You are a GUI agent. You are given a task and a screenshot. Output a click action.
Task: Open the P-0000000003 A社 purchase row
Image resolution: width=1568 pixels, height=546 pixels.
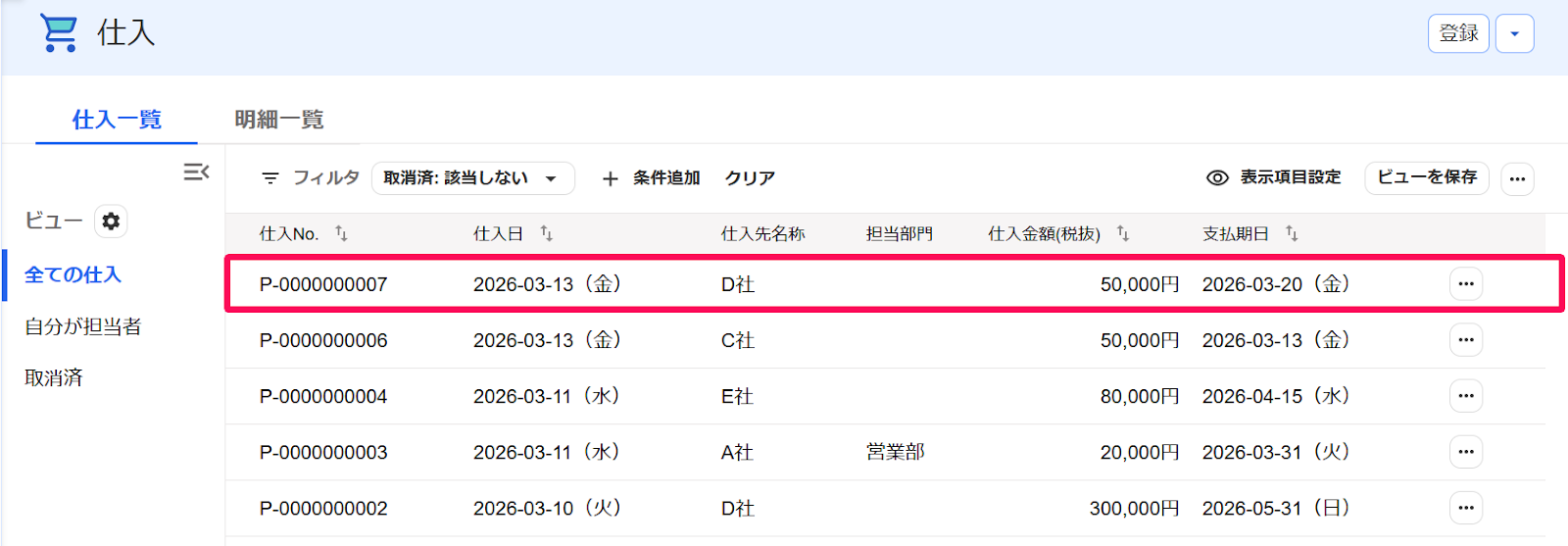click(885, 452)
